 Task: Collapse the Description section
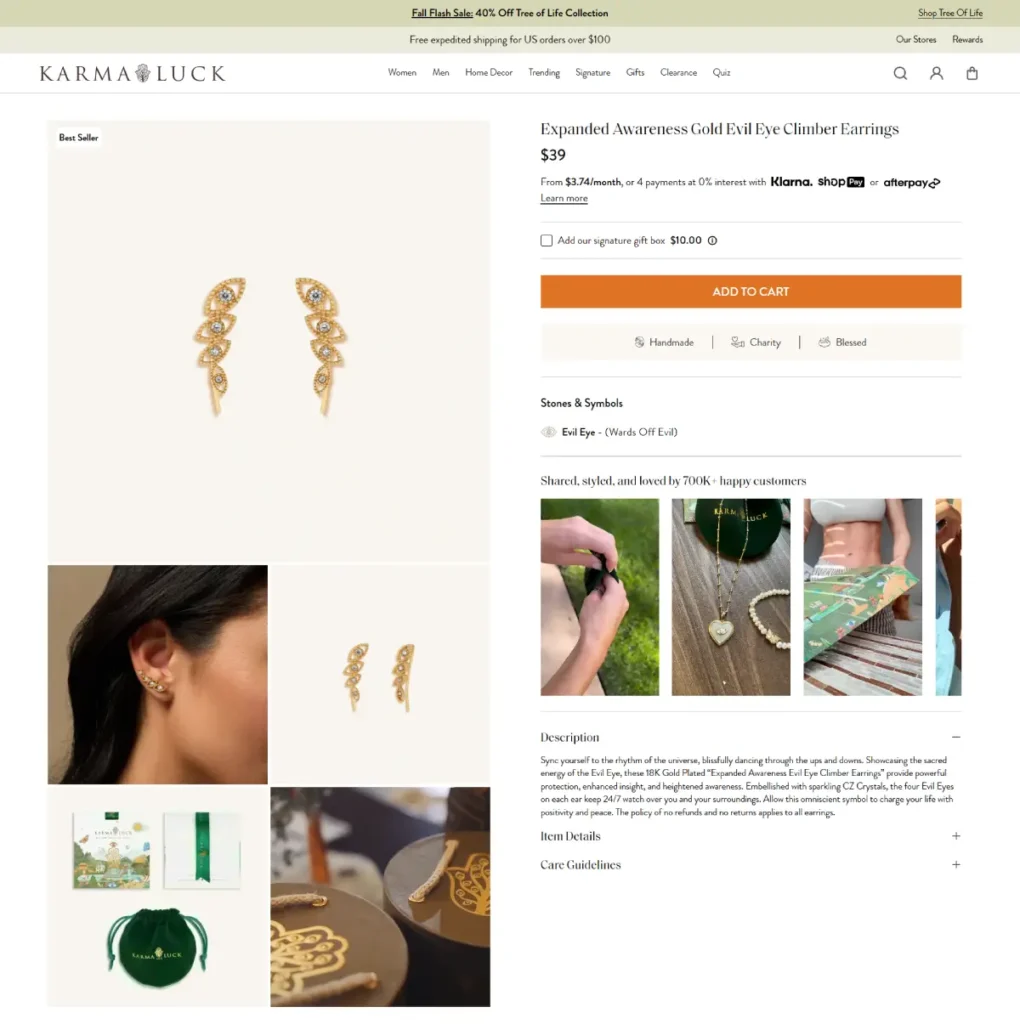956,737
